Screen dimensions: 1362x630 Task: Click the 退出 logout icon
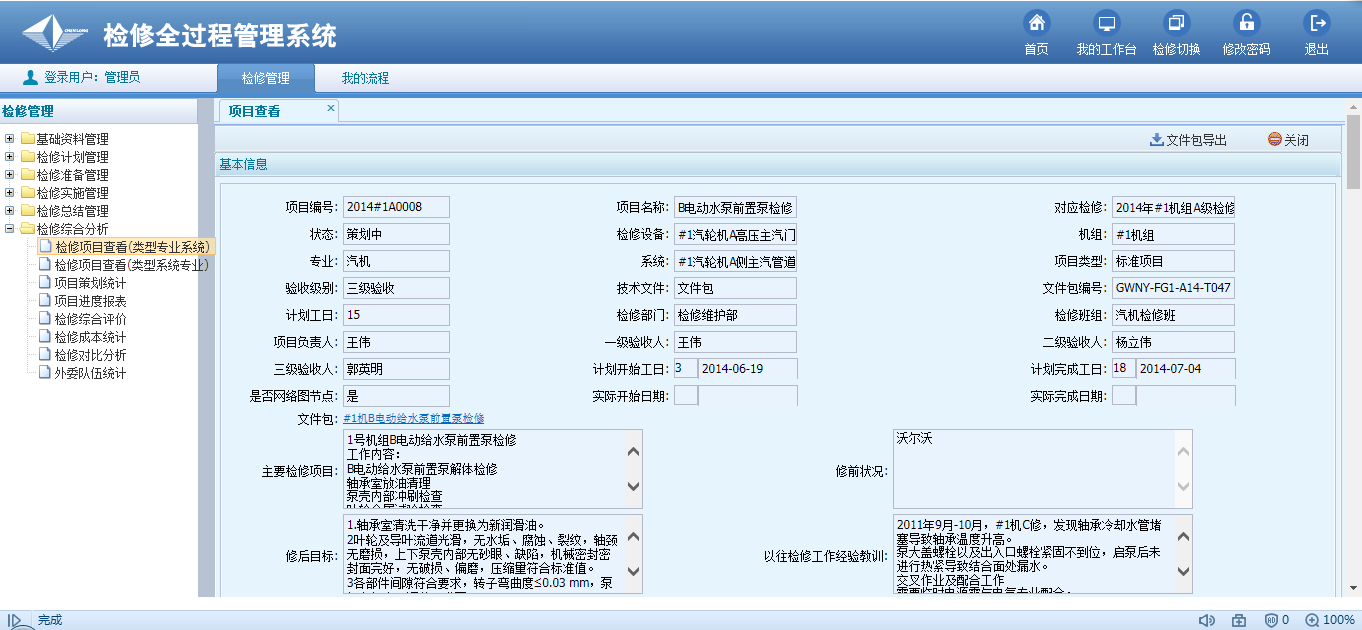pos(1317,24)
